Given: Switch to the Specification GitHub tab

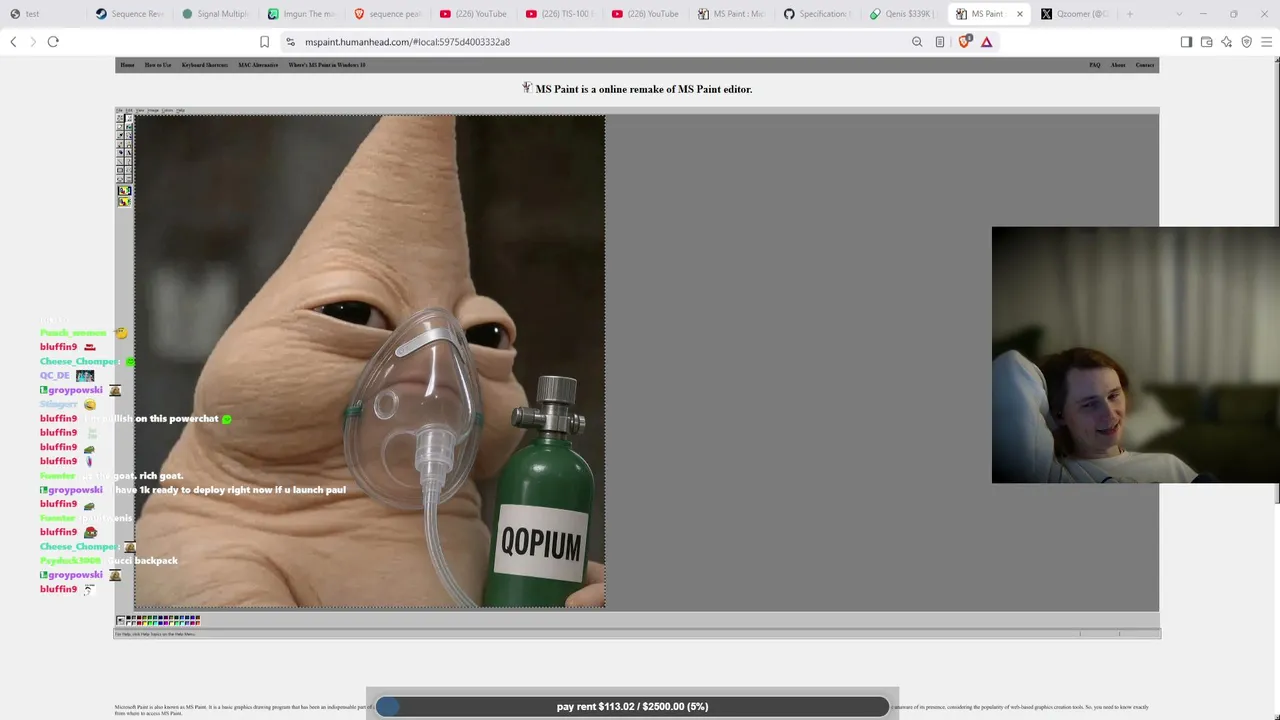Looking at the screenshot, I should click(x=817, y=14).
